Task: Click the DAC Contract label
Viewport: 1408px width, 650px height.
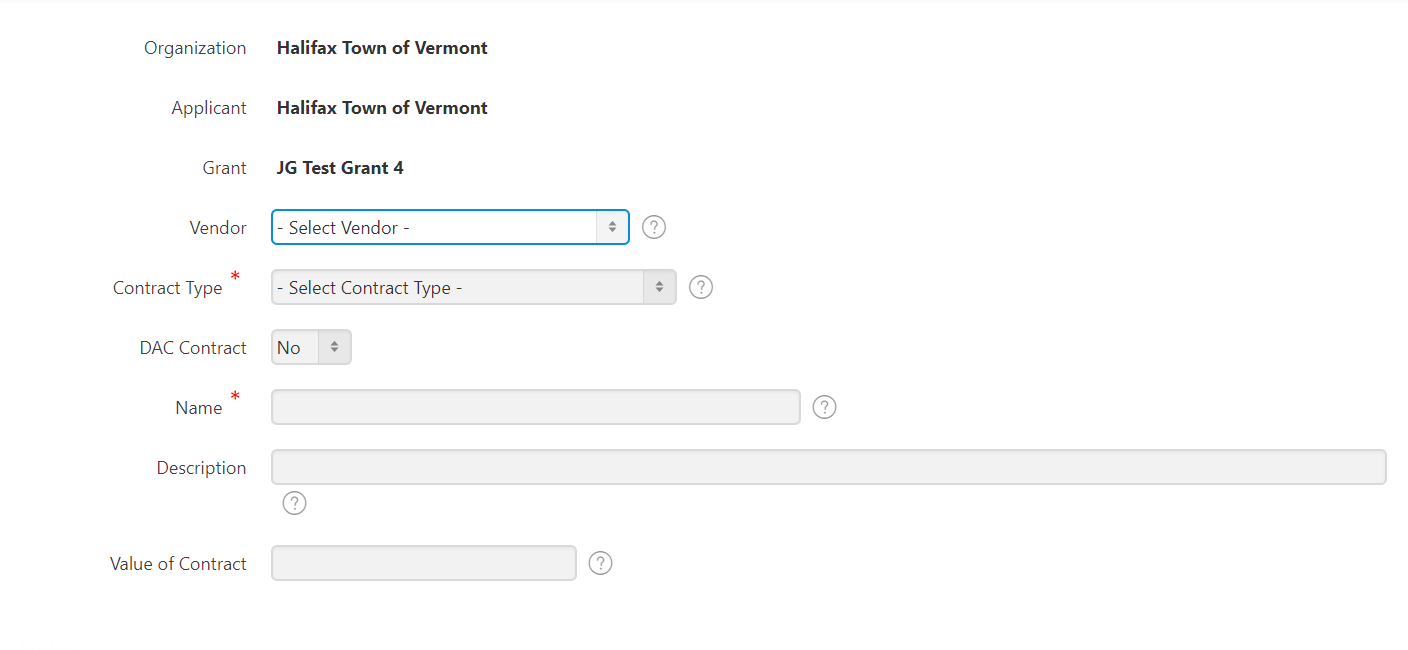Action: click(x=193, y=348)
